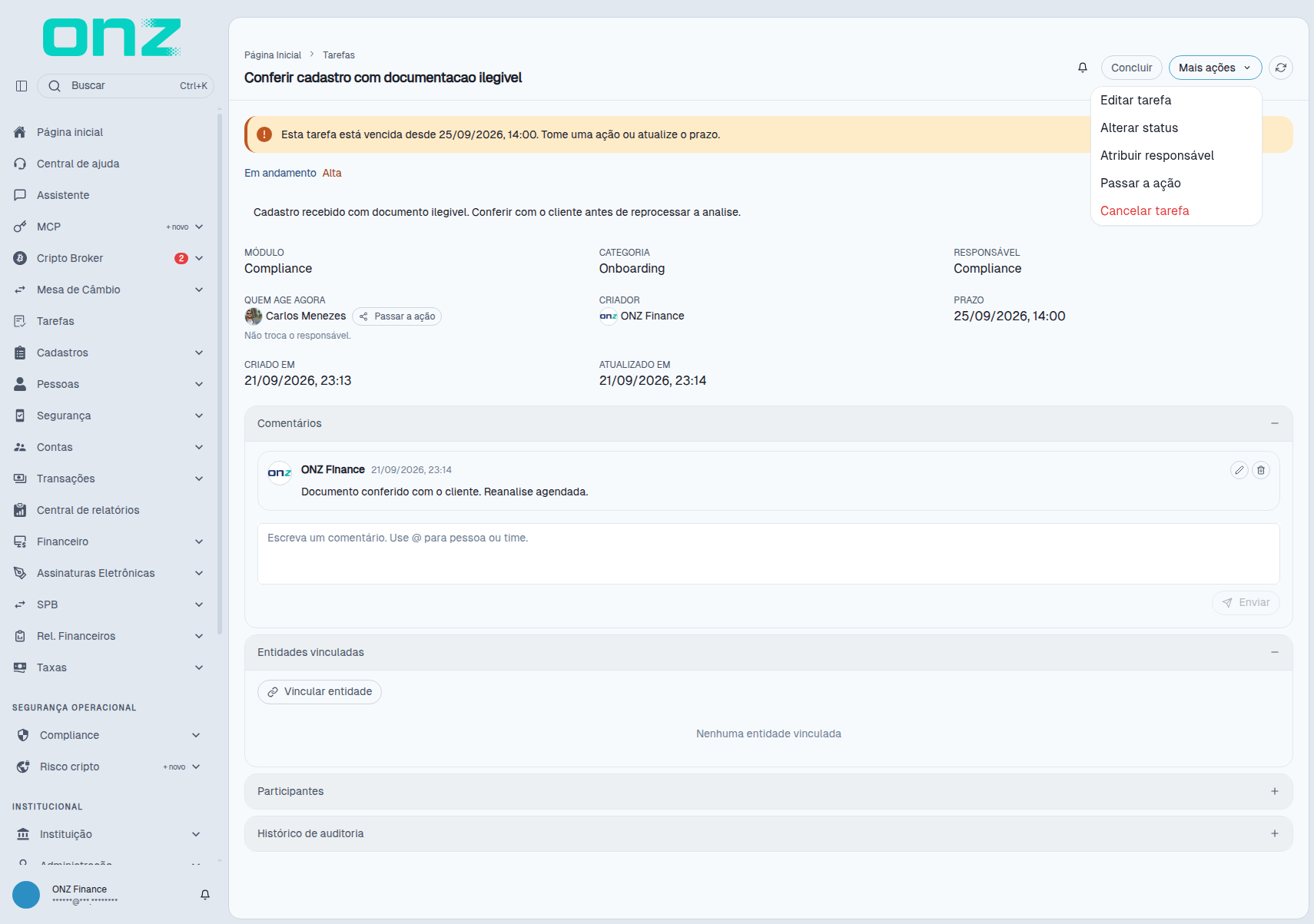Delete the ONZ Finance comment trash icon
1314x924 pixels.
(1261, 470)
